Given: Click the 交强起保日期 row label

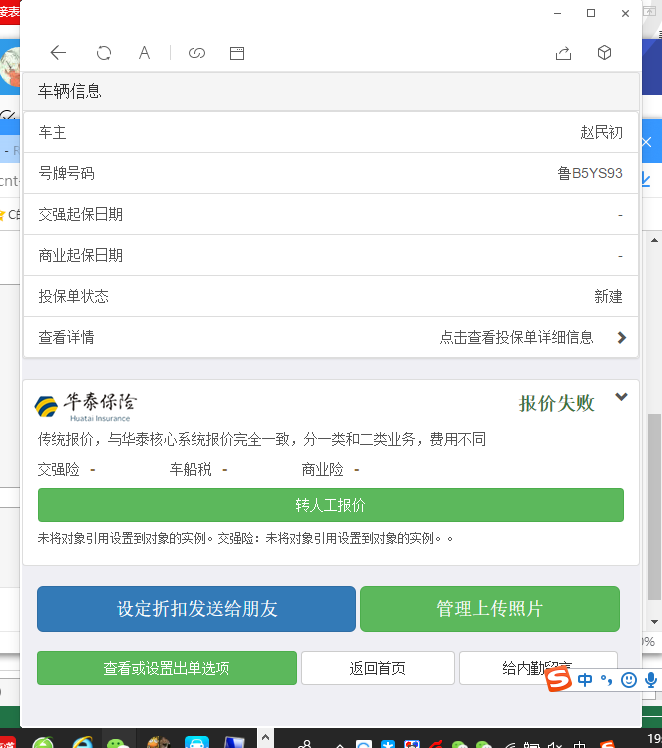Looking at the screenshot, I should pos(81,215).
